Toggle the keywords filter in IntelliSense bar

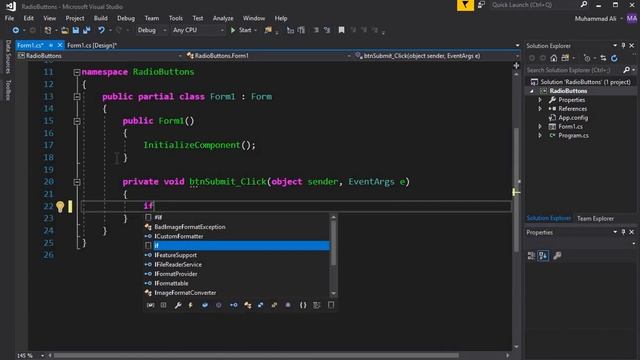[317, 305]
